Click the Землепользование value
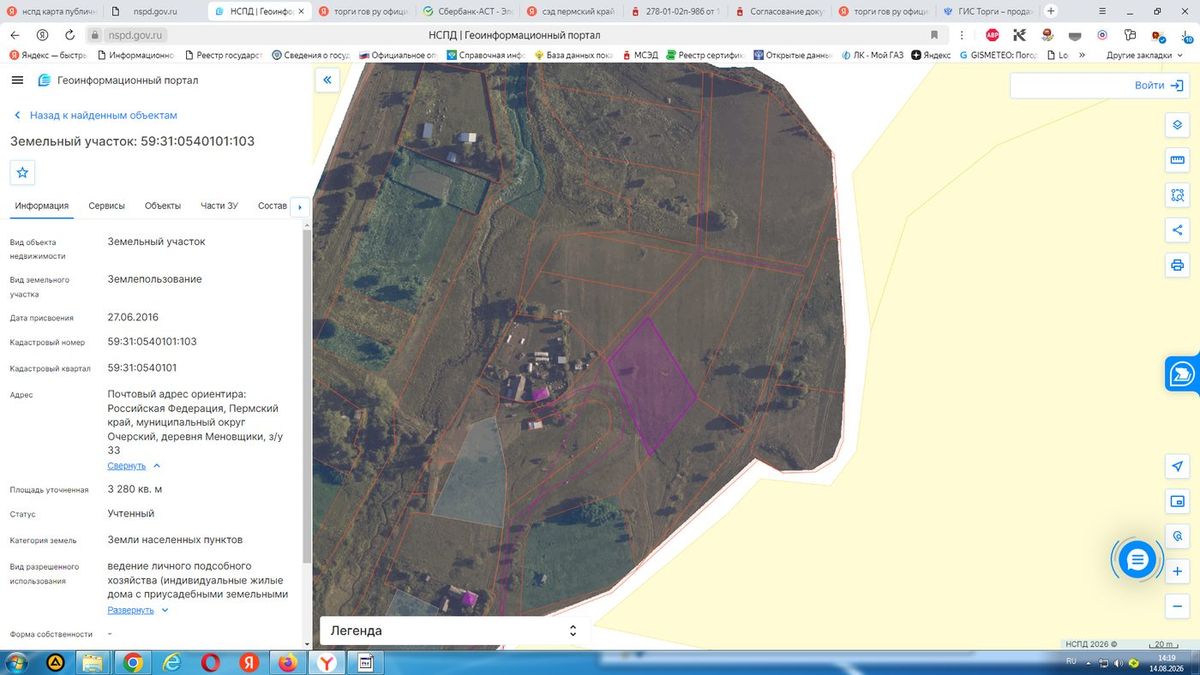The image size is (1200, 675). [x=155, y=279]
